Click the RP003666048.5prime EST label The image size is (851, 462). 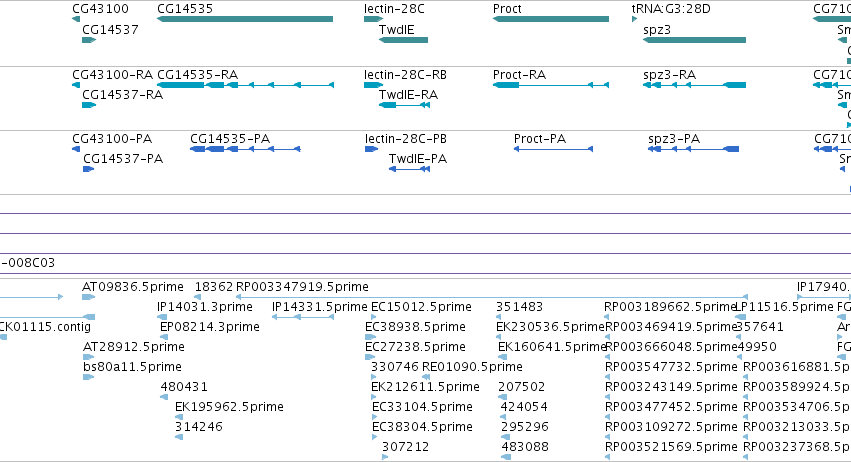pos(671,346)
